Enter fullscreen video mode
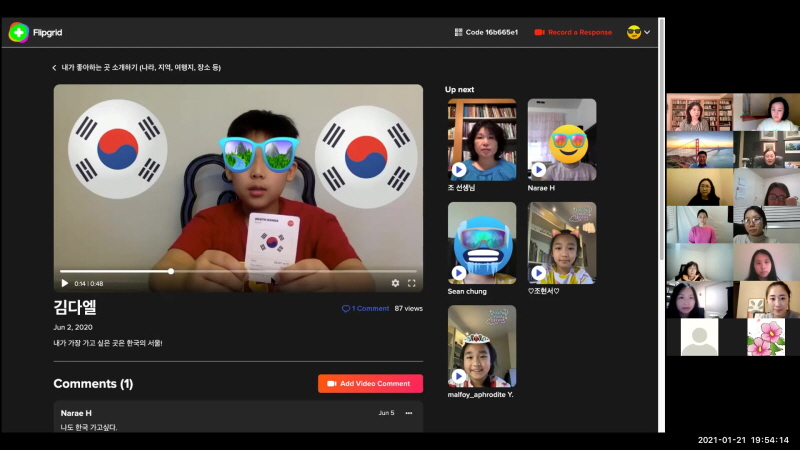800x450 pixels. [x=411, y=283]
